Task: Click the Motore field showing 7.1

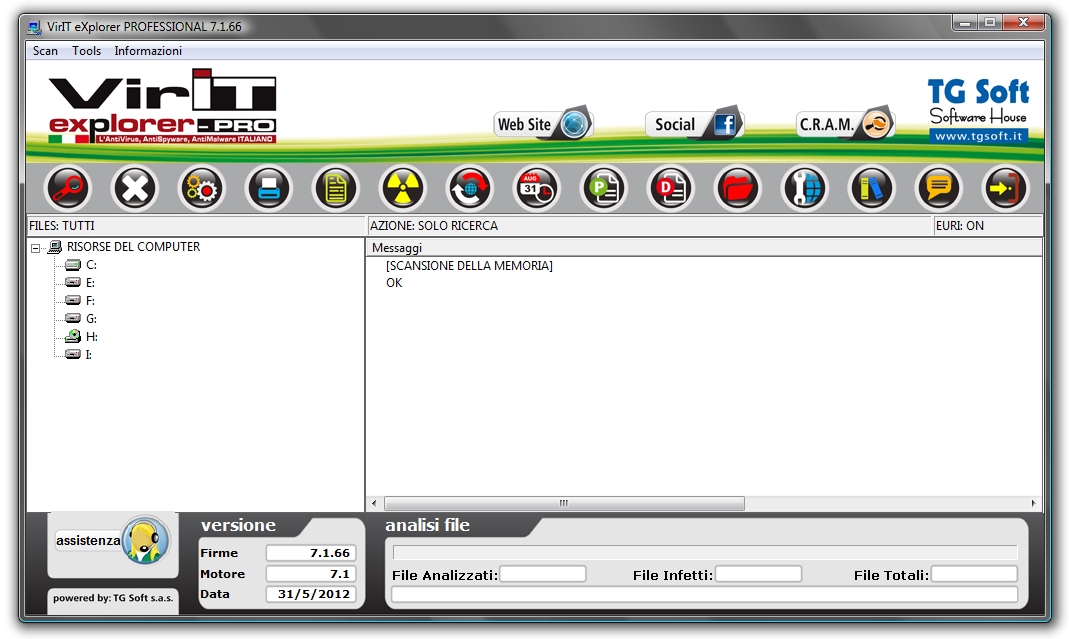Action: pyautogui.click(x=311, y=574)
